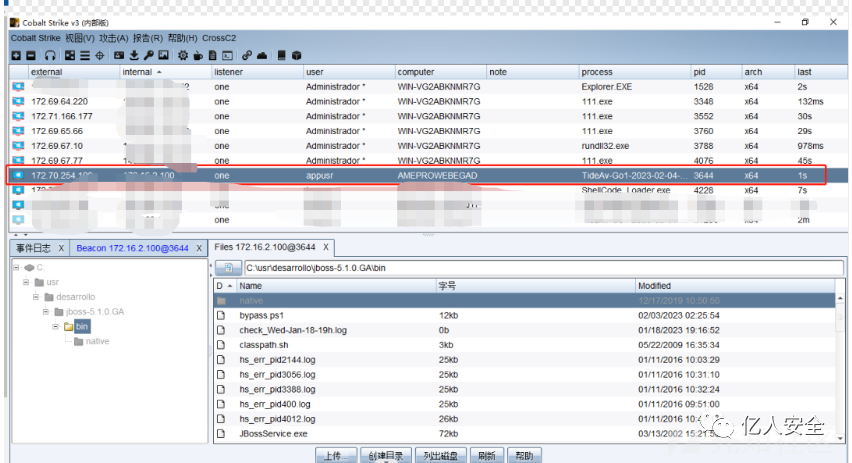
Task: Show Target Table with crosshair icon
Action: 99,55
